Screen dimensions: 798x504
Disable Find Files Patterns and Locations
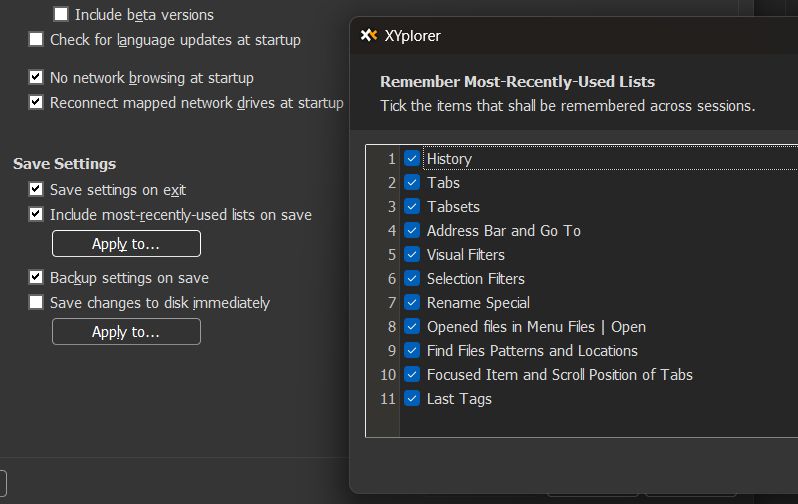tap(412, 350)
